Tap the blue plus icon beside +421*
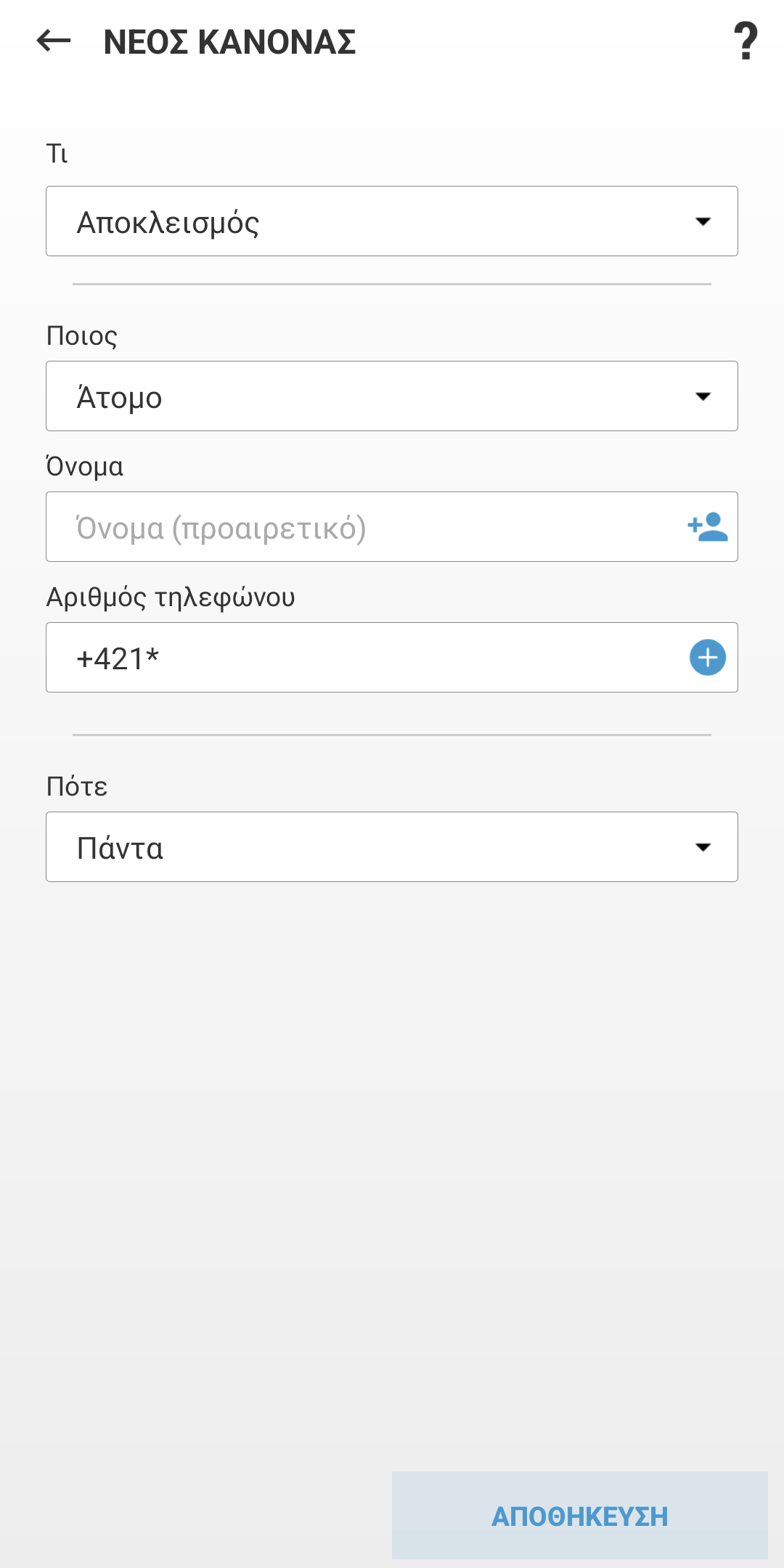Screen dimensions: 784x1568 pos(707,658)
